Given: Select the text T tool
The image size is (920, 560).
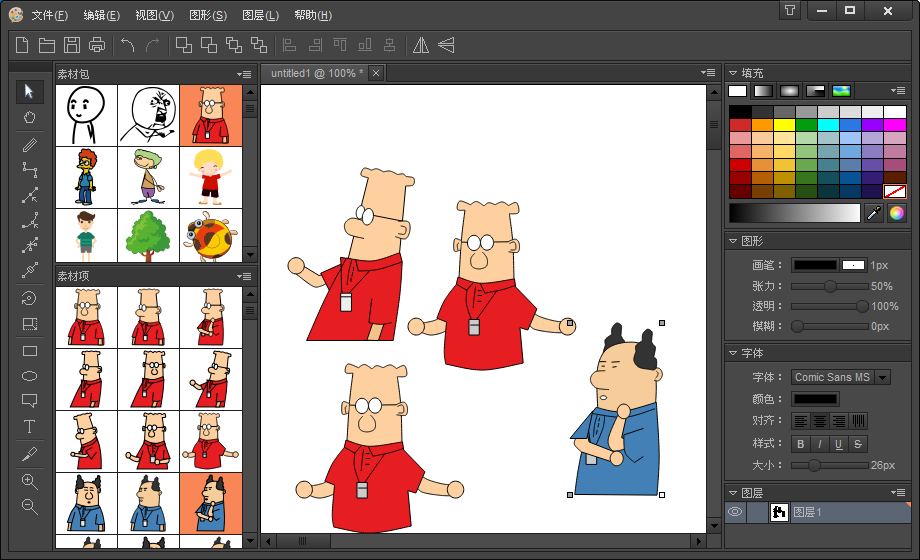Looking at the screenshot, I should [x=29, y=427].
